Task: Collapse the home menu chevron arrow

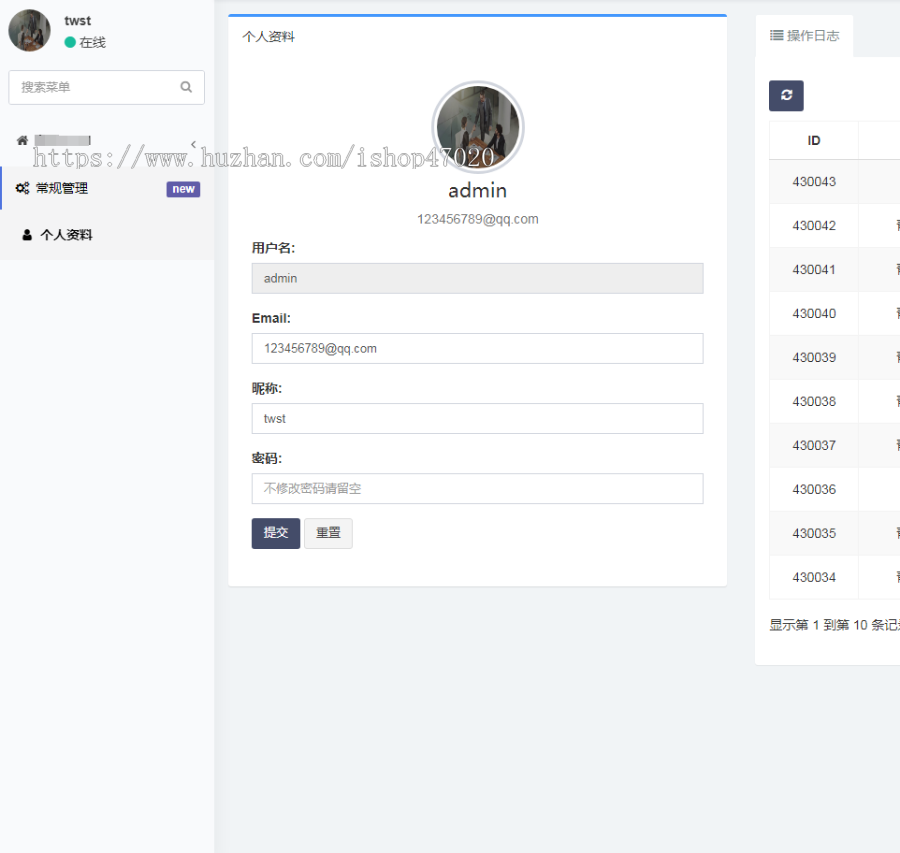Action: 193,144
